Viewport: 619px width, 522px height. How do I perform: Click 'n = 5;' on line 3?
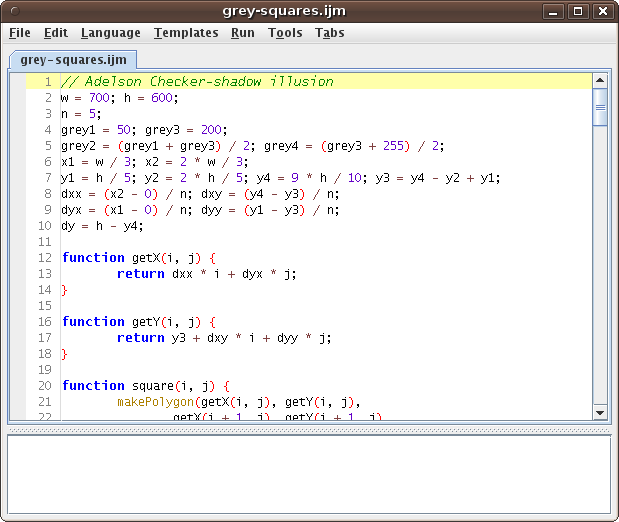coord(81,114)
